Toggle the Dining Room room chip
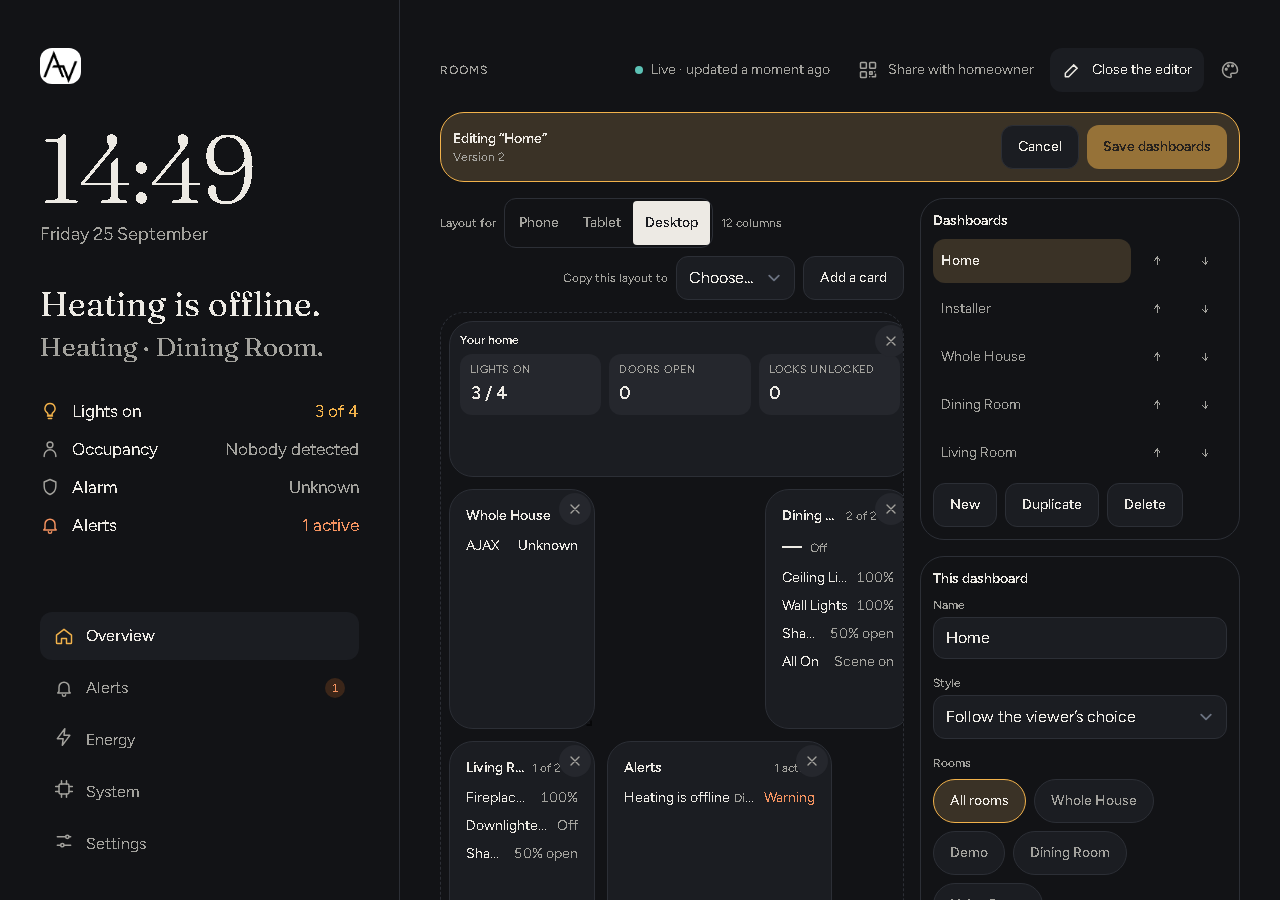The width and height of the screenshot is (1280, 900). [x=1070, y=853]
